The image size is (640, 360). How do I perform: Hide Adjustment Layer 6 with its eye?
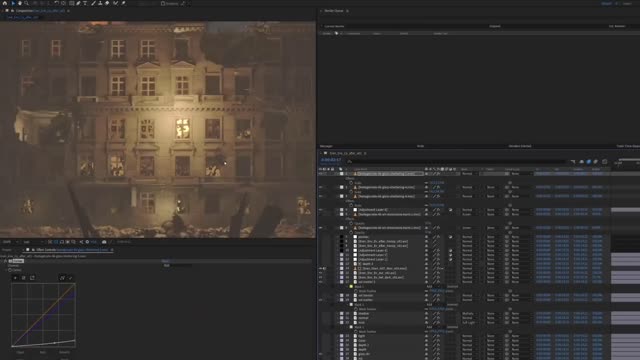(x=320, y=210)
